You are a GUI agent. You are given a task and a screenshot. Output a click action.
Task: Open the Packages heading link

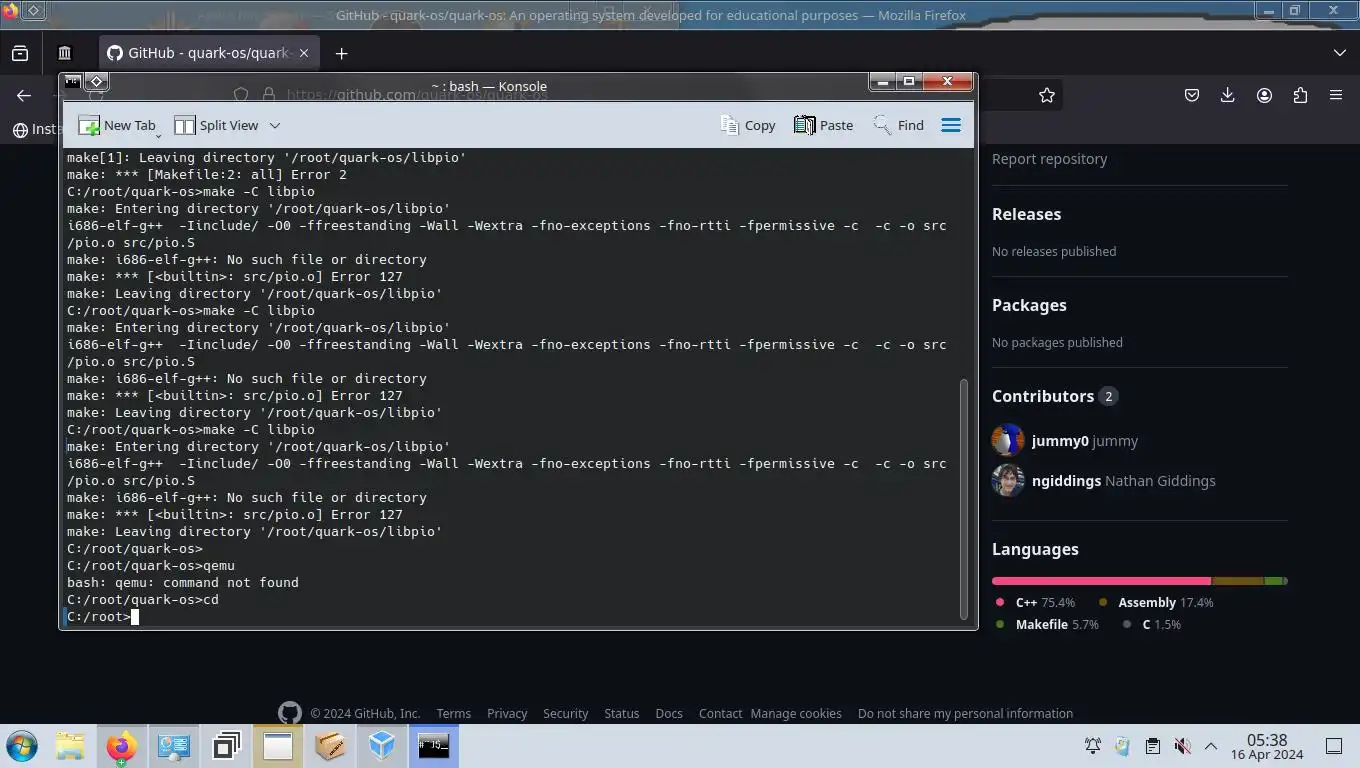1029,305
